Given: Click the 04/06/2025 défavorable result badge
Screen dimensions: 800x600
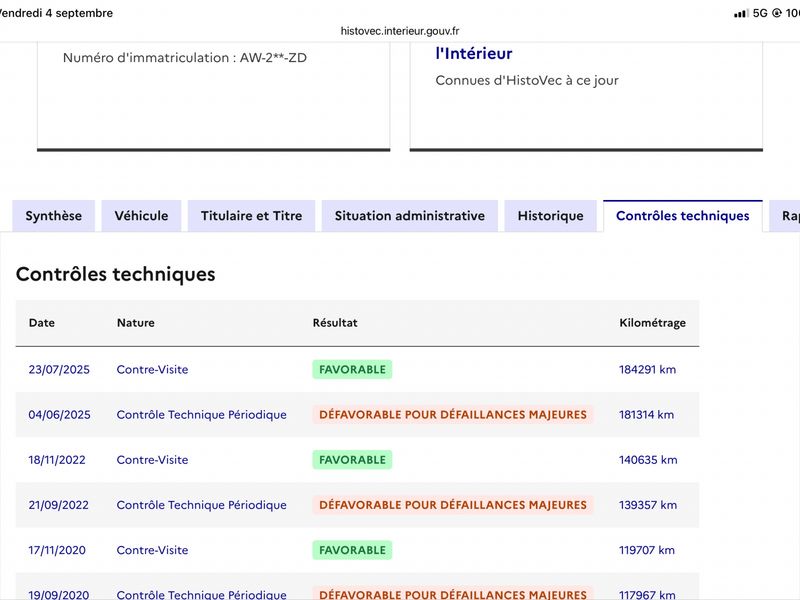Looking at the screenshot, I should (x=453, y=414).
